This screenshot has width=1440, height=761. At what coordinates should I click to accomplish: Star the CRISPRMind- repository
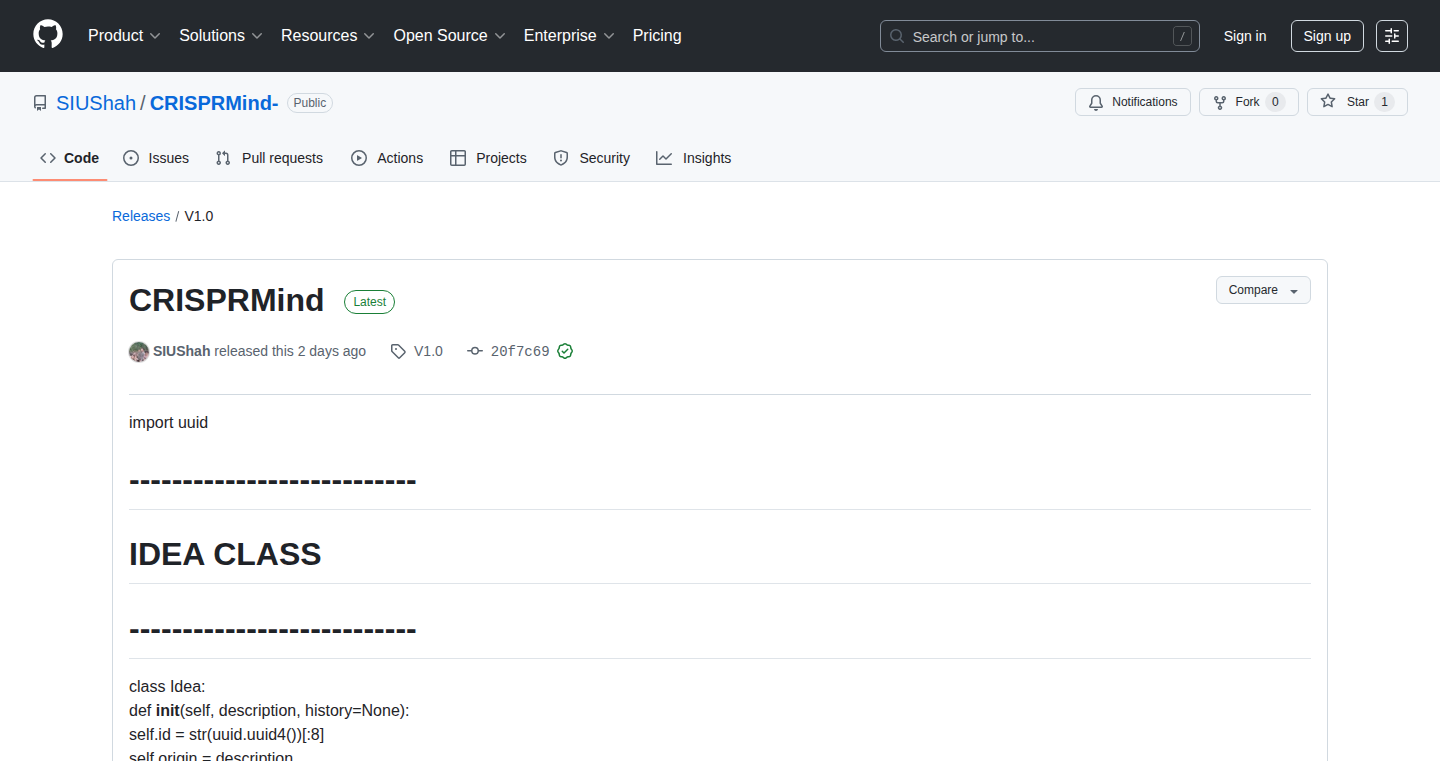1357,102
